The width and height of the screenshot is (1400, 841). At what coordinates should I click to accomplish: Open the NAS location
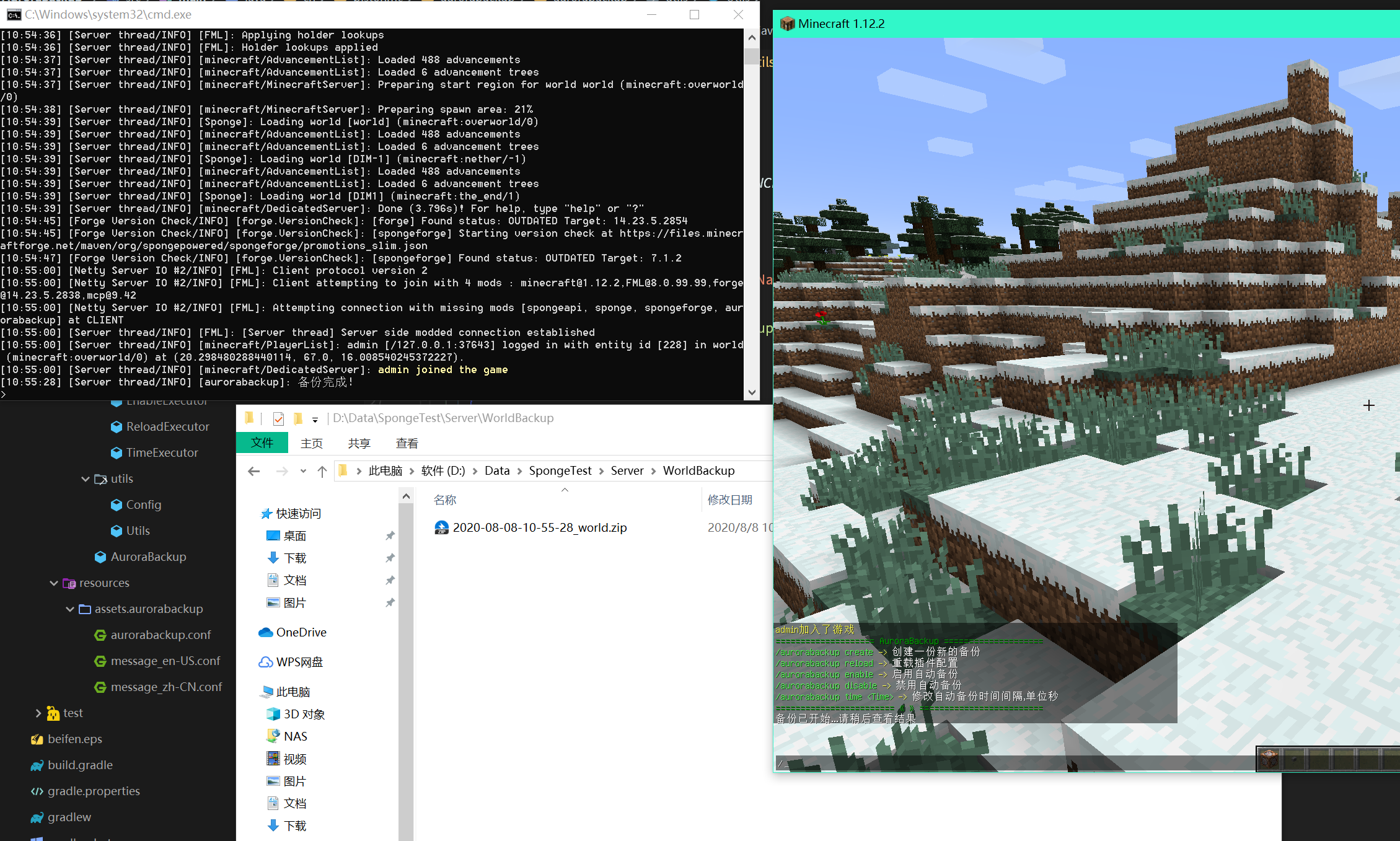click(295, 736)
